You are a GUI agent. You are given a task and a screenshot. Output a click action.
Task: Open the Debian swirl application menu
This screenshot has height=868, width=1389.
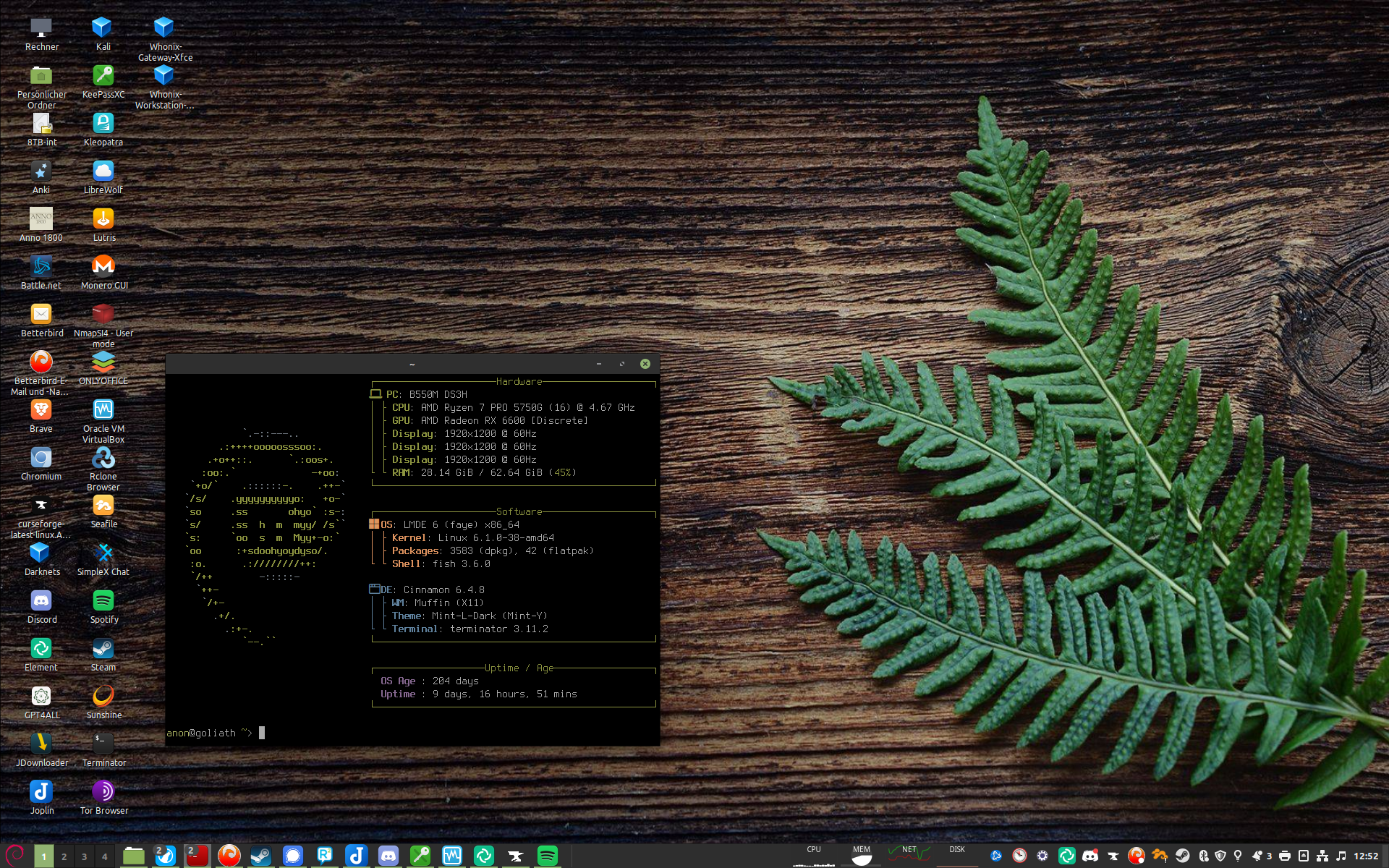(x=15, y=855)
